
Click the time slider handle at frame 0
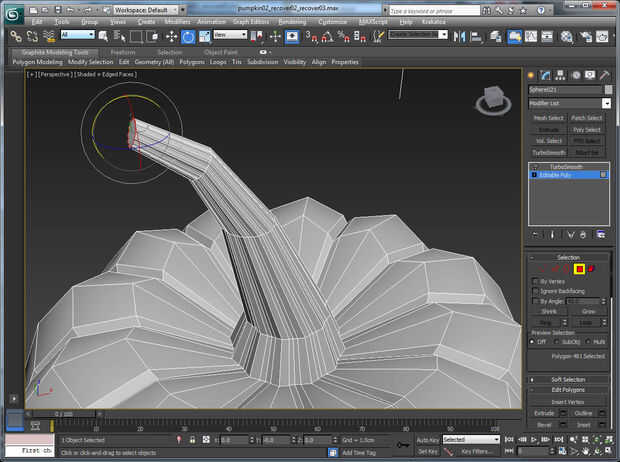tap(62, 413)
